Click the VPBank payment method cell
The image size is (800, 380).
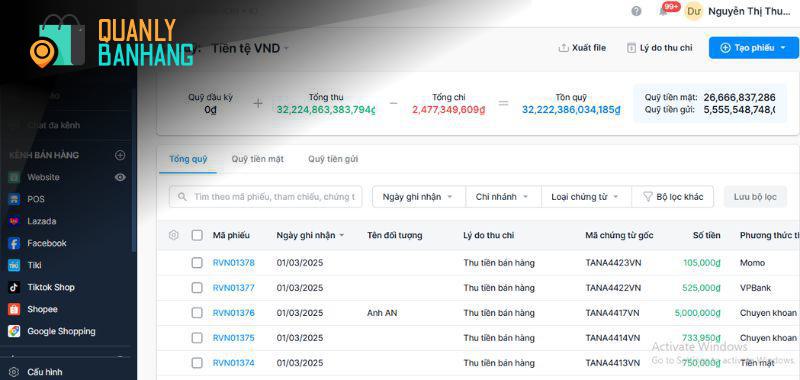tap(755, 288)
